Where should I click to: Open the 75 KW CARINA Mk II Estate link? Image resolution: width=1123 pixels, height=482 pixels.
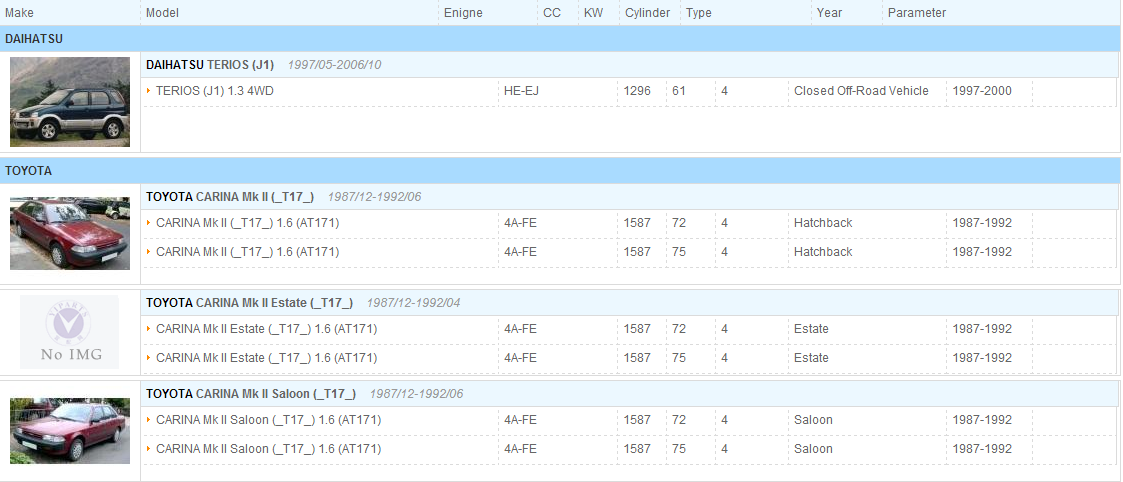266,357
